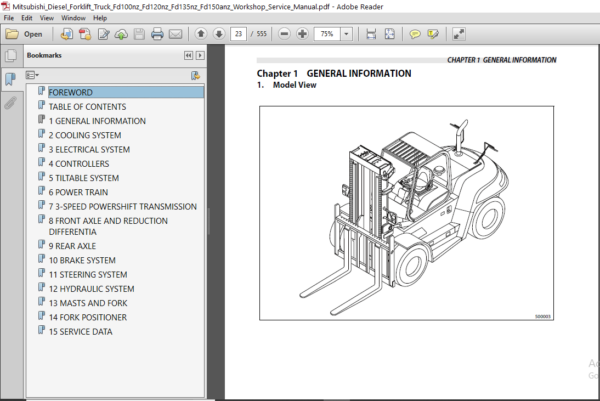Screen dimensions: 600x401
Task: Jump to 15 SERVICE DATA bookmark
Action: coord(81,332)
